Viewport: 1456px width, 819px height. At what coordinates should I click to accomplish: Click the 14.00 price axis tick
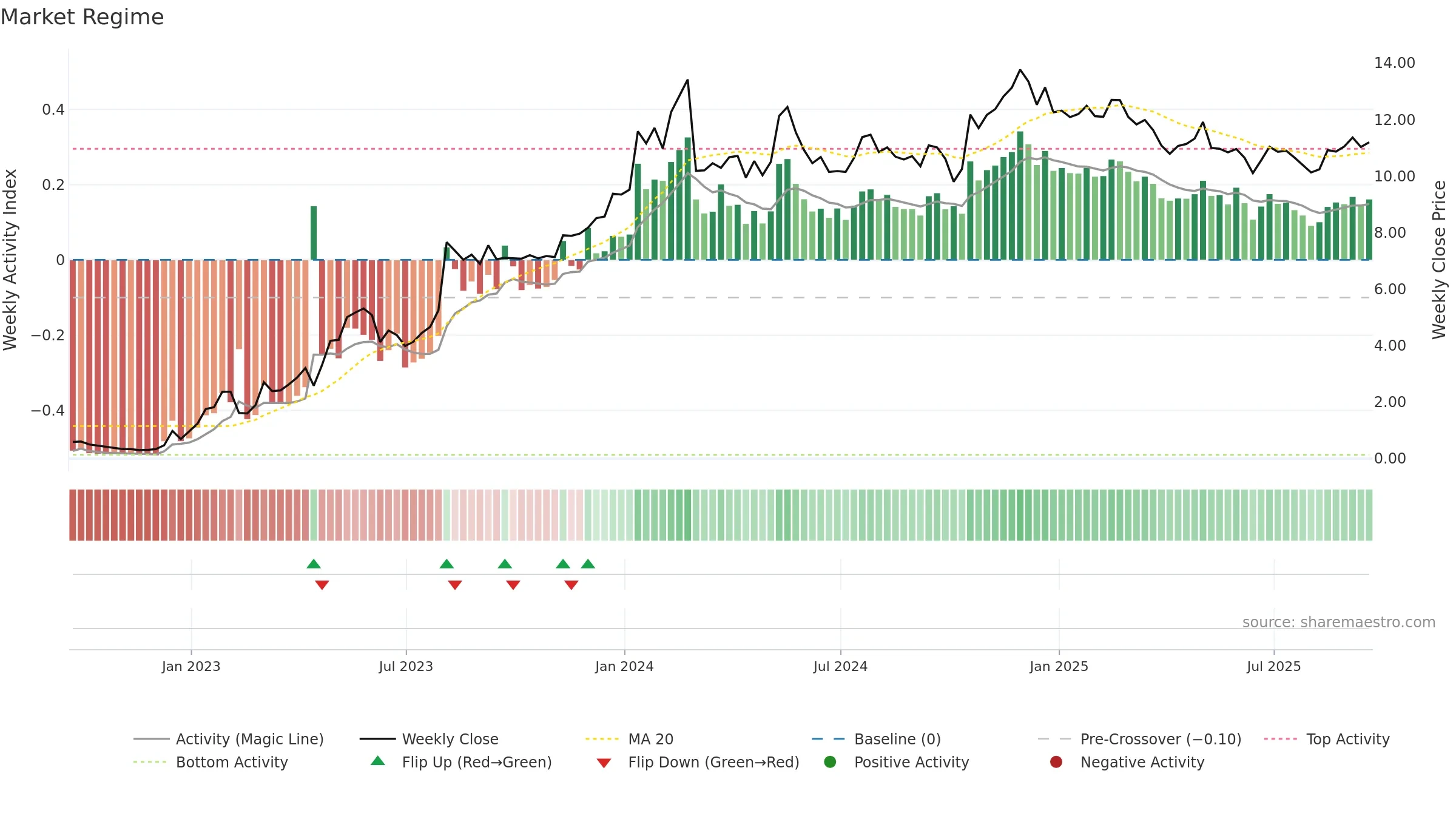pos(1395,63)
